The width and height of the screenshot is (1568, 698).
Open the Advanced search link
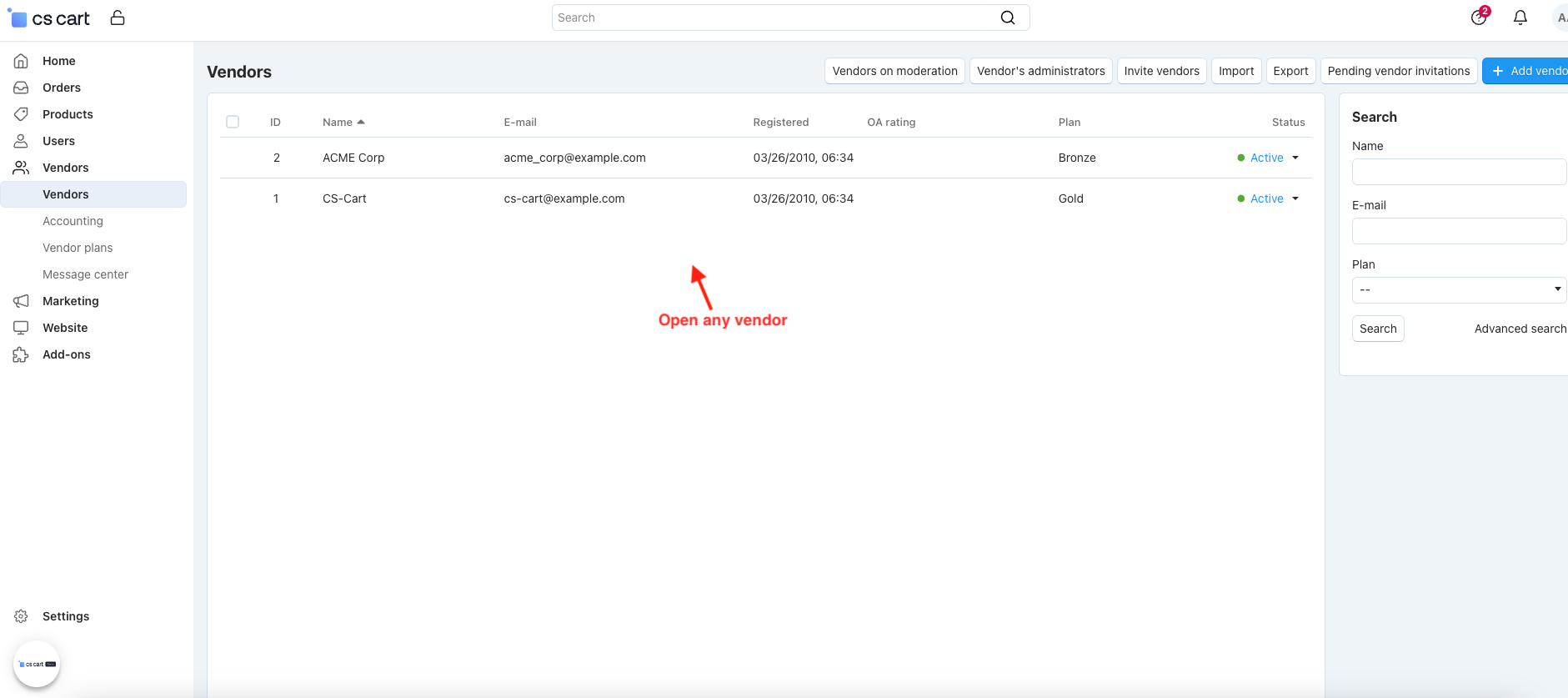click(x=1520, y=329)
